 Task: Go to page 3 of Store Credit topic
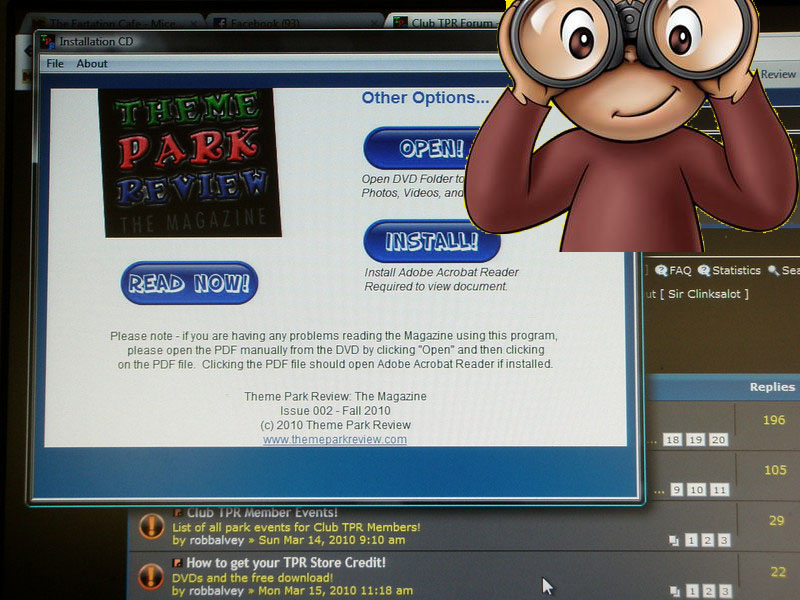[x=725, y=591]
